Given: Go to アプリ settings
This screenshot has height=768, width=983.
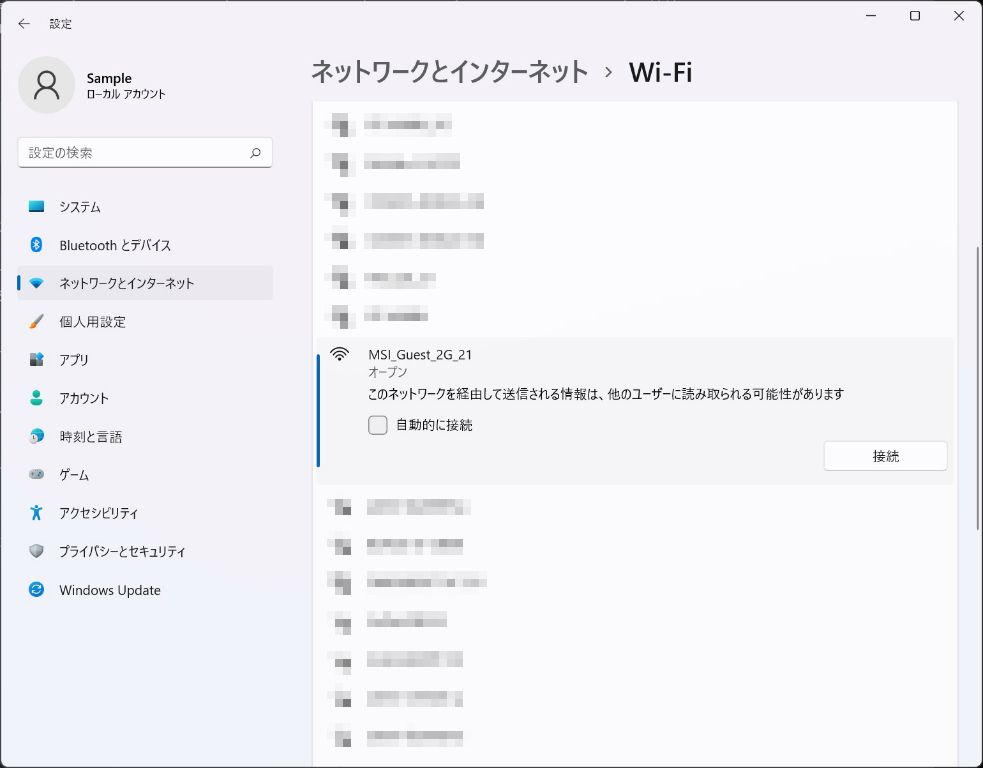Looking at the screenshot, I should [145, 360].
